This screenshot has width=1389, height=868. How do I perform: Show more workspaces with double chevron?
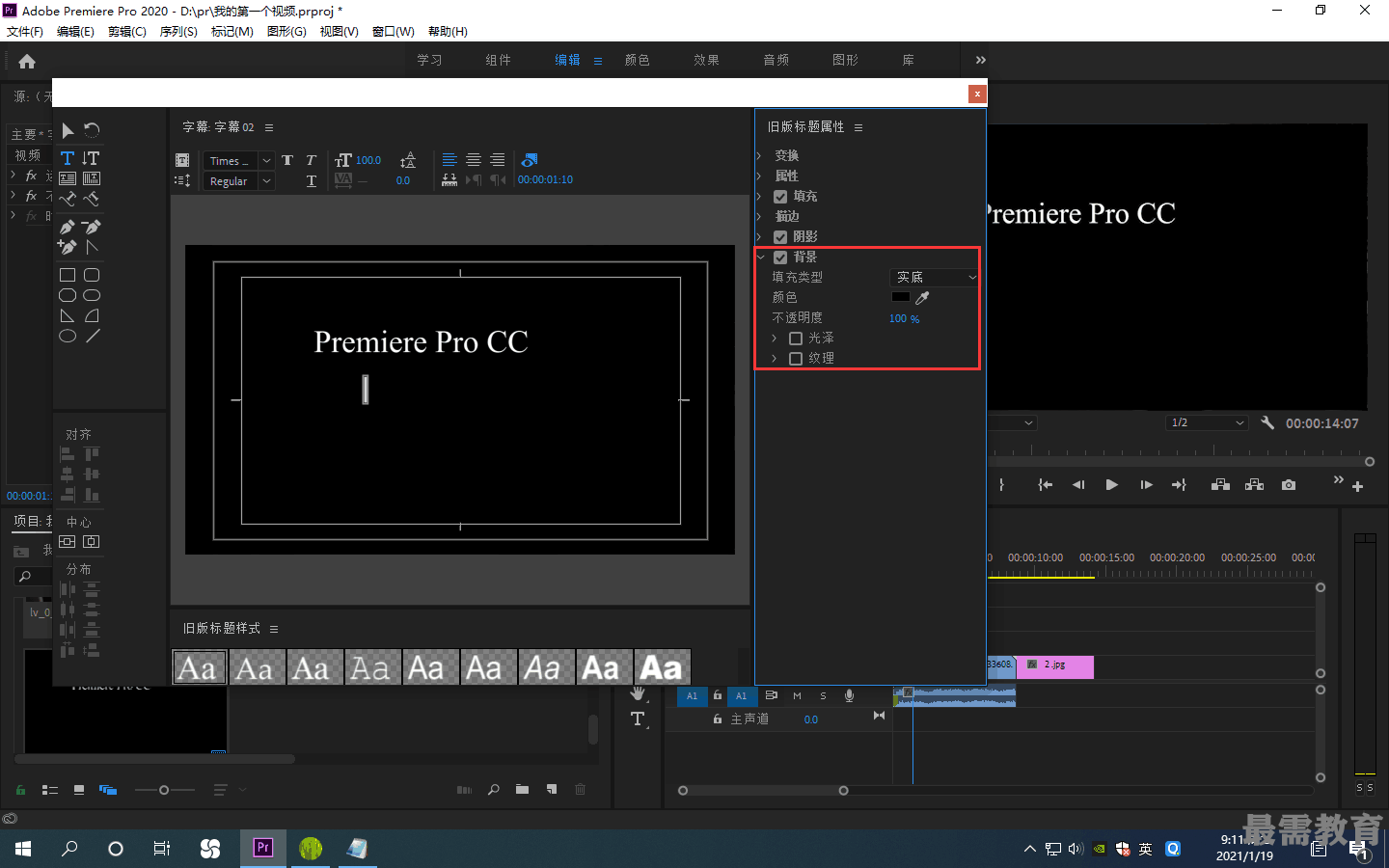(x=980, y=60)
